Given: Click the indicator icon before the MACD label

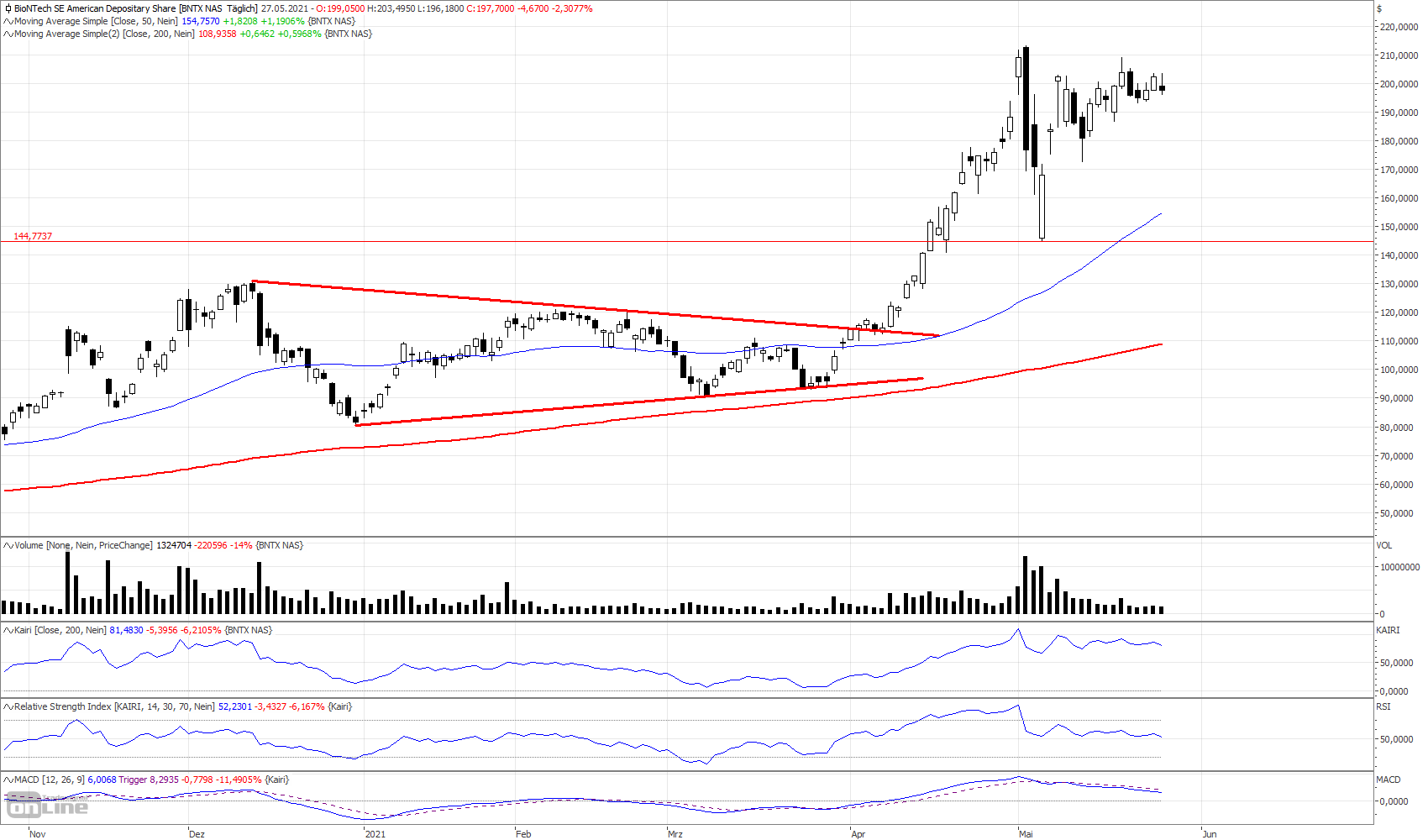Looking at the screenshot, I should point(8,780).
